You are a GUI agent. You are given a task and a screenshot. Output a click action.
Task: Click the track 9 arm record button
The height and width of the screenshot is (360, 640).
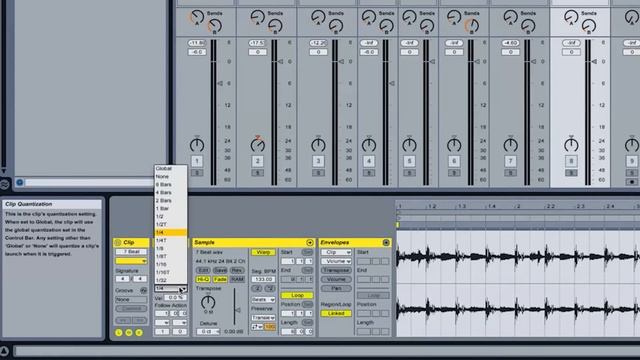point(632,182)
